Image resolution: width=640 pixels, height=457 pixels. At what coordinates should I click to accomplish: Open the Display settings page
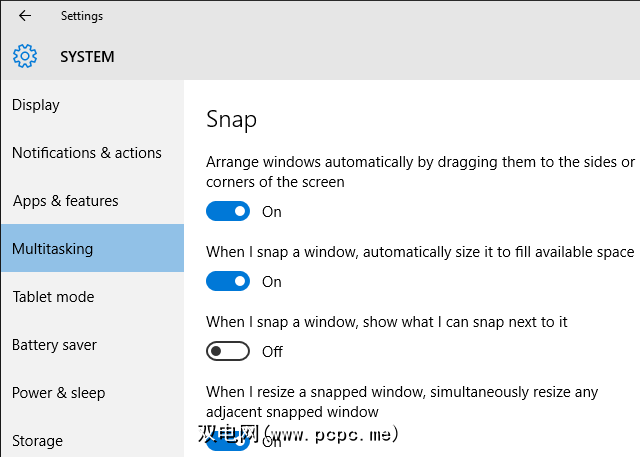(36, 105)
